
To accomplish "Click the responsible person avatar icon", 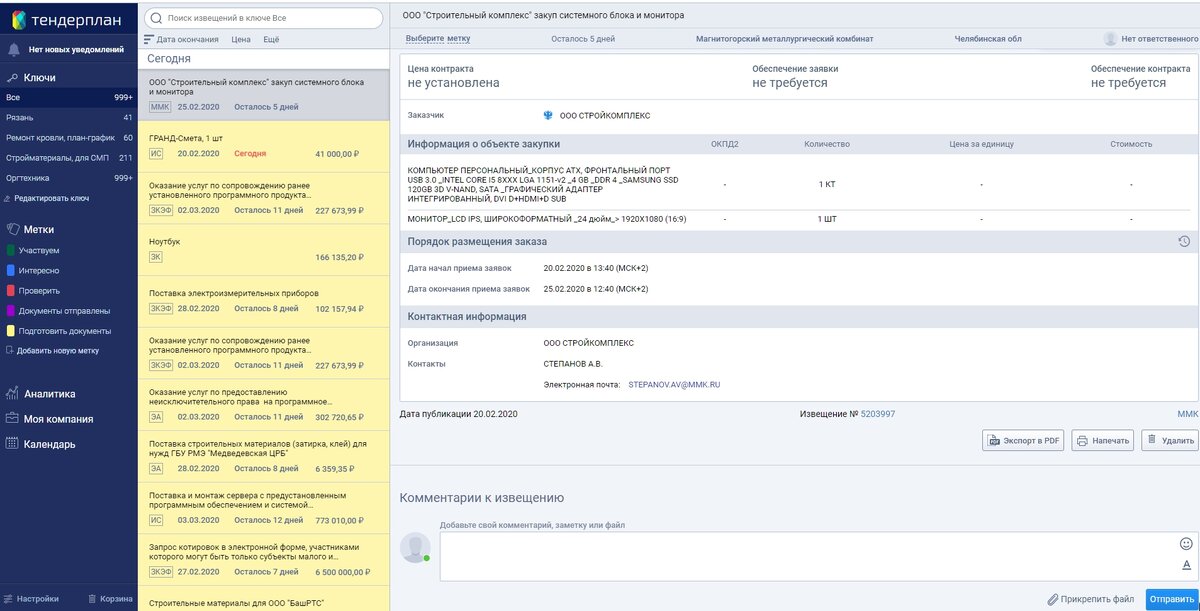I will [x=1110, y=39].
